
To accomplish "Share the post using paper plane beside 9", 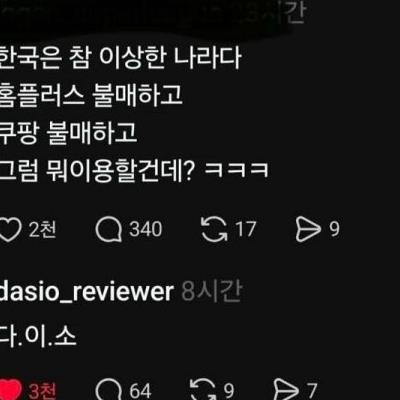I will (x=308, y=229).
